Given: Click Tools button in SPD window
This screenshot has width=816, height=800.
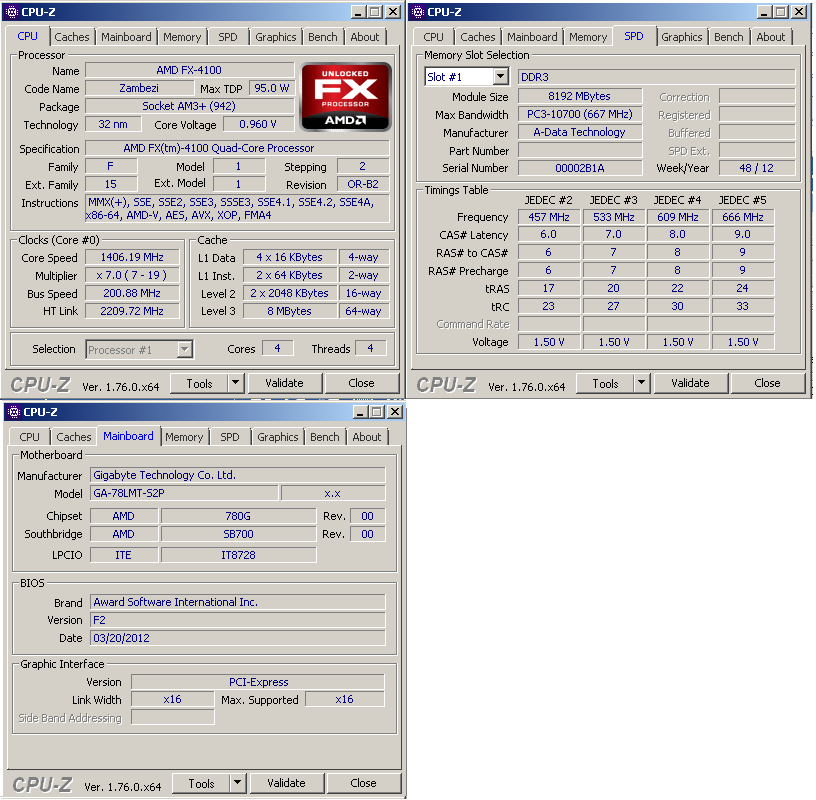Looking at the screenshot, I should (x=605, y=383).
